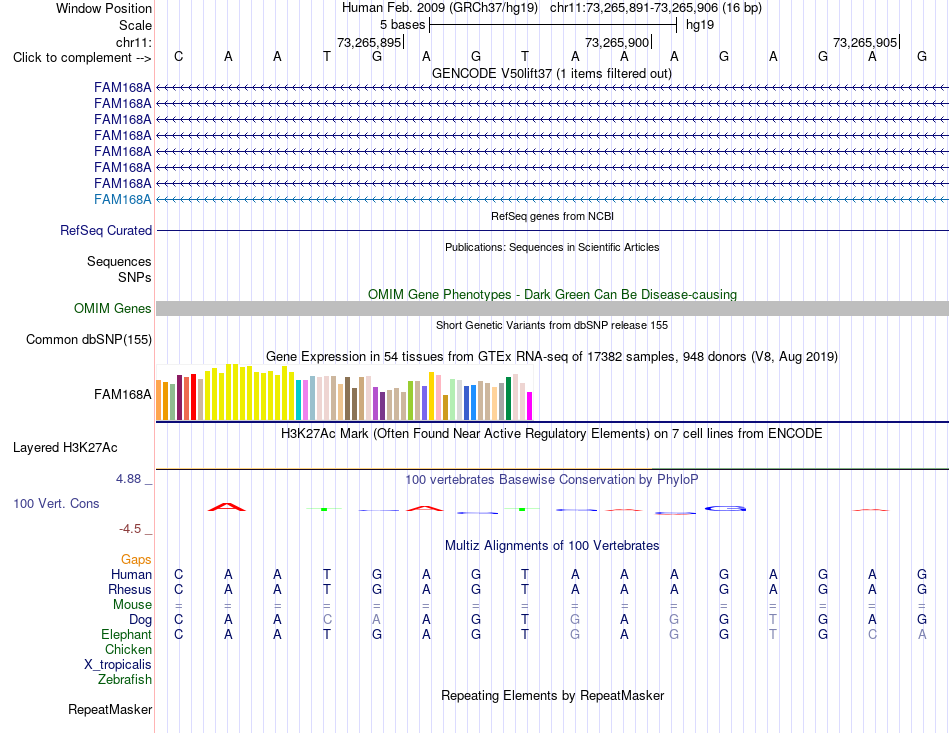Open the PhyloP Basewise Conservation track title
This screenshot has height=733, width=950.
click(x=552, y=480)
